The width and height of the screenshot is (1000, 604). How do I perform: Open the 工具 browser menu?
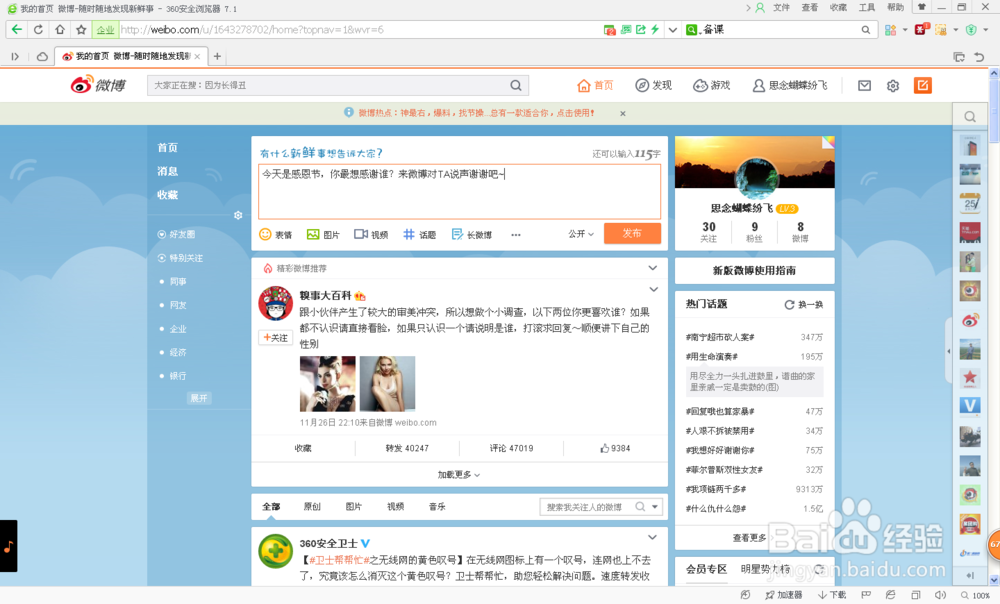[867, 8]
